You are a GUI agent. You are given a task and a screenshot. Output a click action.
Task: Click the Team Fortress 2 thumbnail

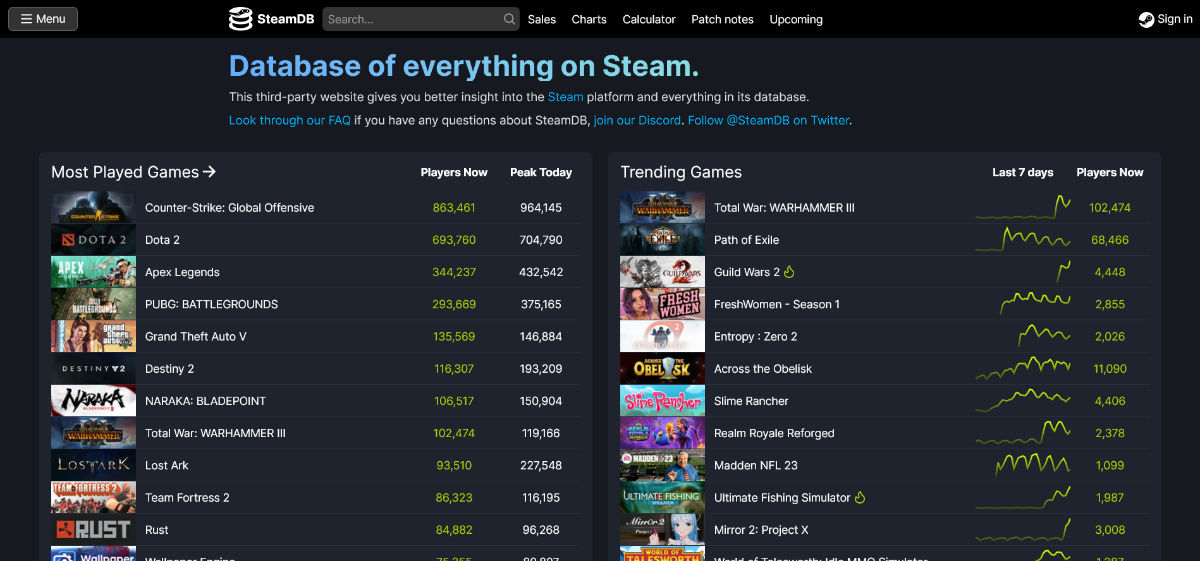(93, 497)
